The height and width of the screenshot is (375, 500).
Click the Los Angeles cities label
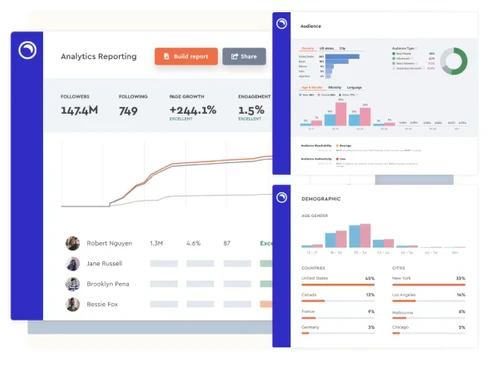(x=403, y=295)
